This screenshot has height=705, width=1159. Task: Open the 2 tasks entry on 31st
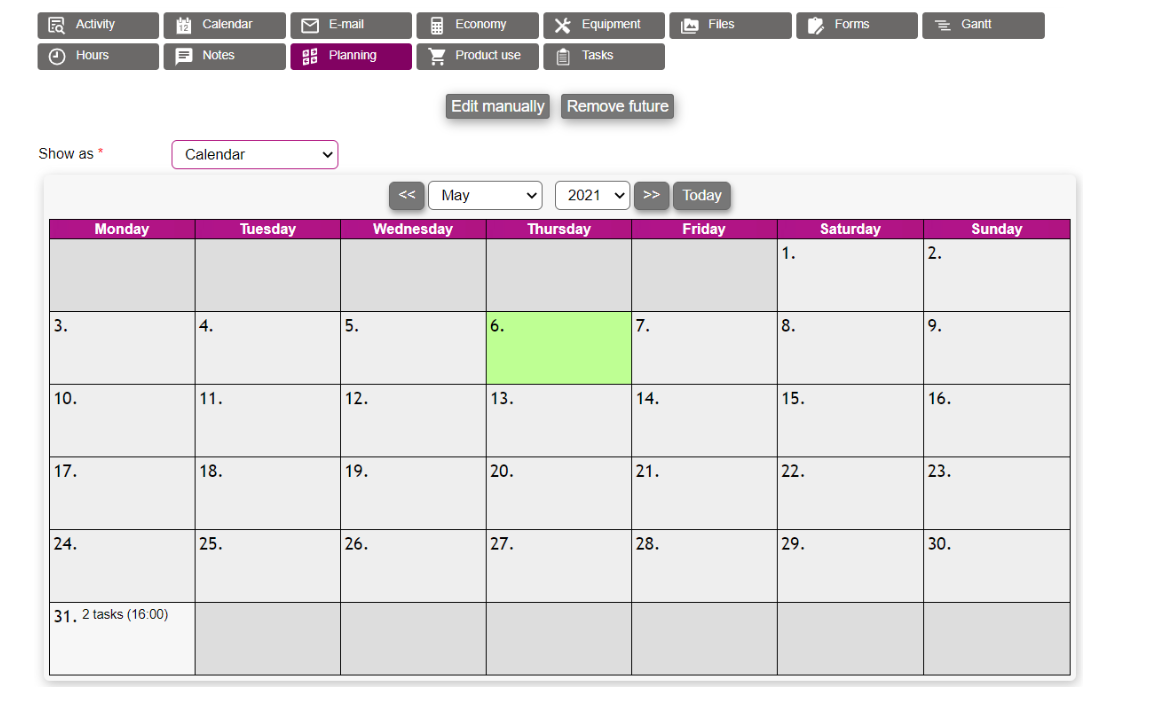tap(125, 615)
